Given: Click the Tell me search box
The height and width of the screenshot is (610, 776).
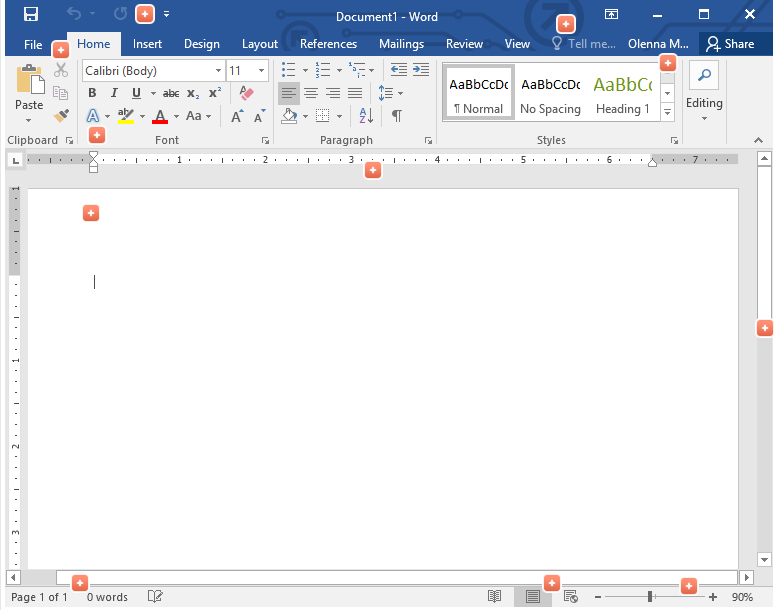Looking at the screenshot, I should [x=584, y=44].
